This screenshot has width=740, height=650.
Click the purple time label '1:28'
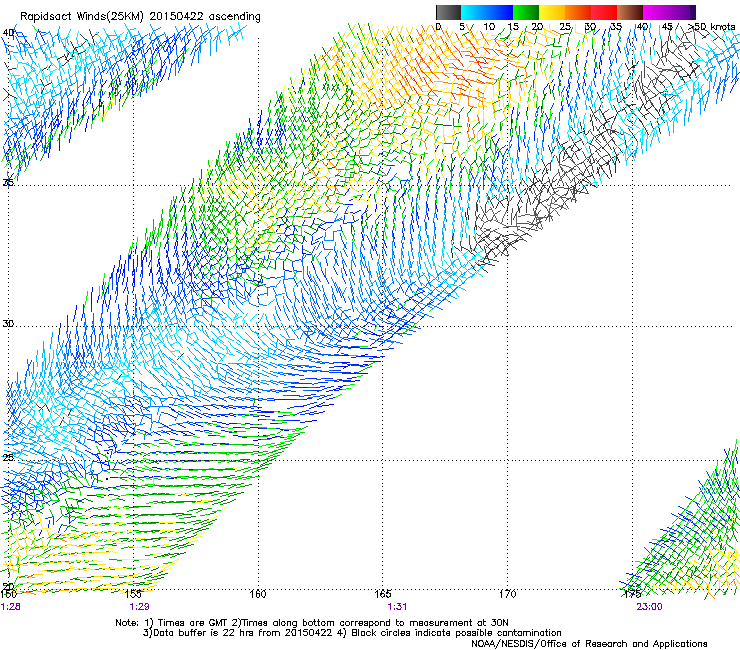click(11, 607)
